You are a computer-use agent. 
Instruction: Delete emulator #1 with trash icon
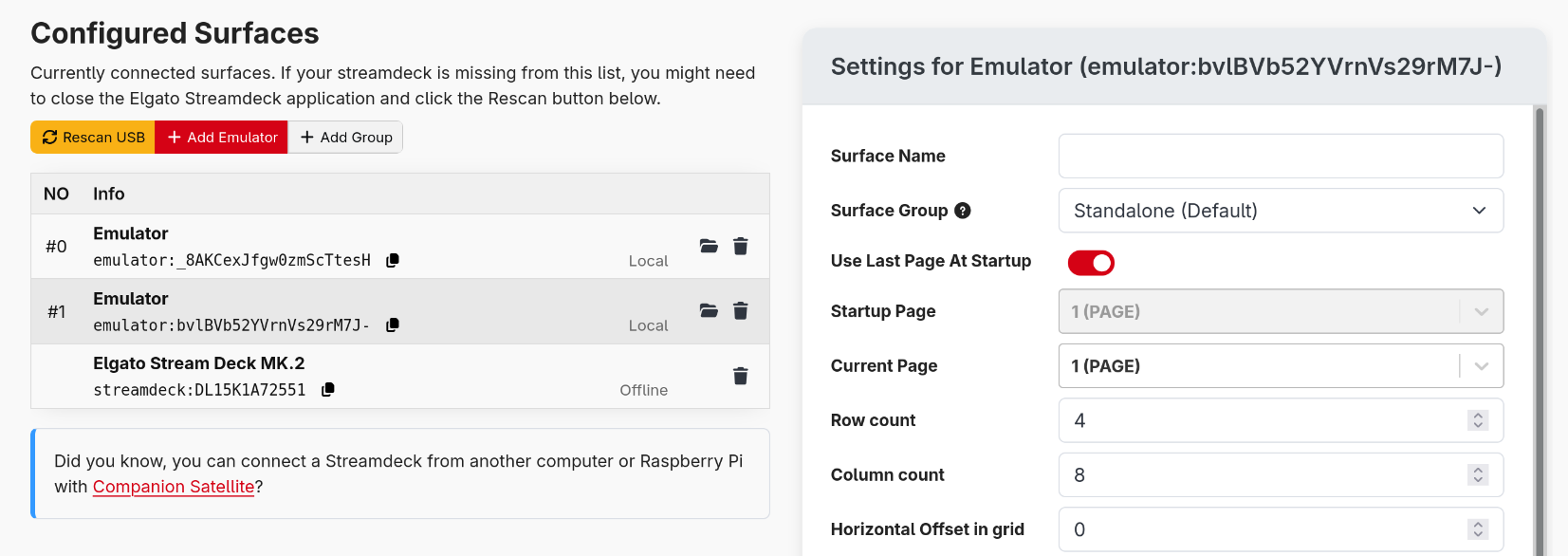741,310
